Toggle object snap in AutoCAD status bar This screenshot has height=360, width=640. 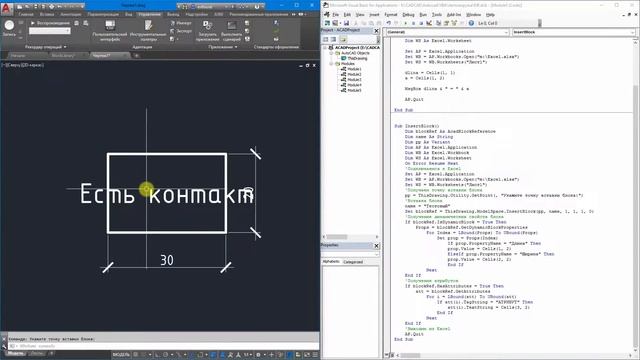pyautogui.click(x=200, y=355)
